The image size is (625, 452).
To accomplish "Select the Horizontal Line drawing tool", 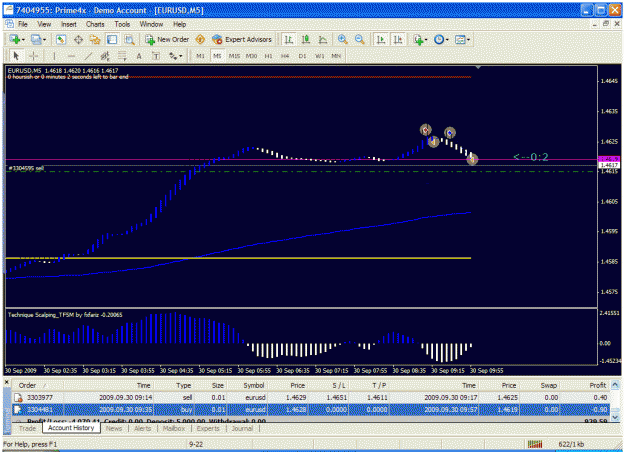I will coord(71,56).
